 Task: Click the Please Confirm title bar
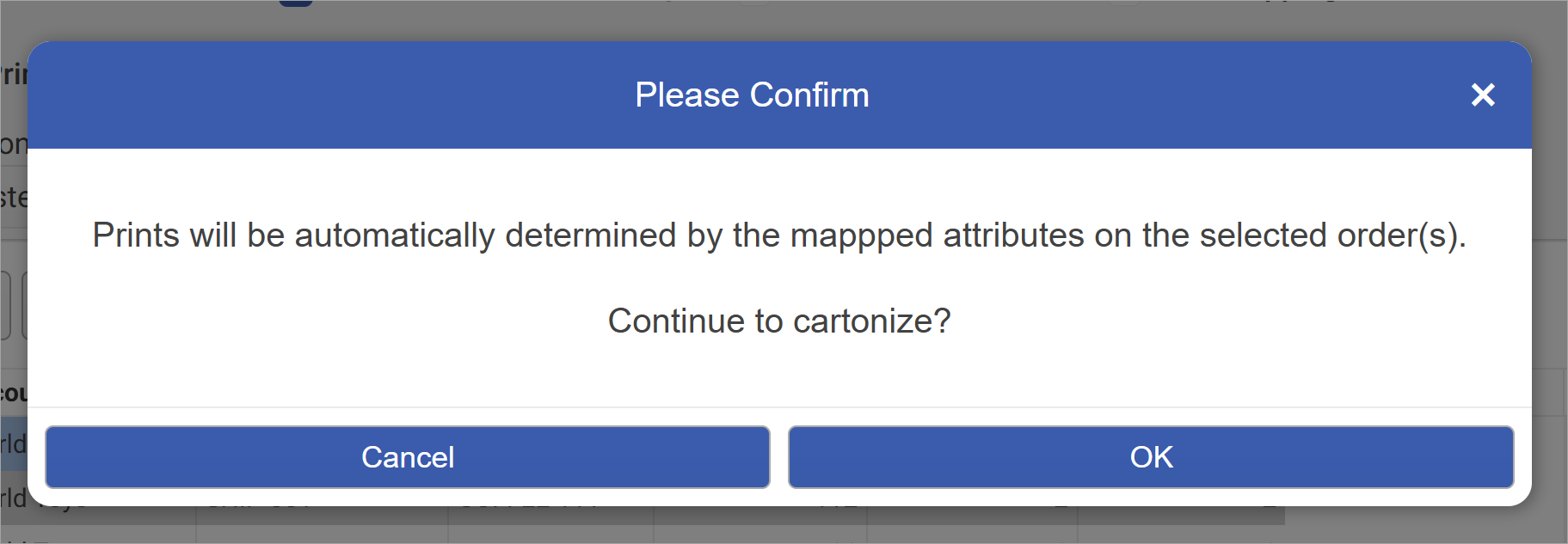753,95
